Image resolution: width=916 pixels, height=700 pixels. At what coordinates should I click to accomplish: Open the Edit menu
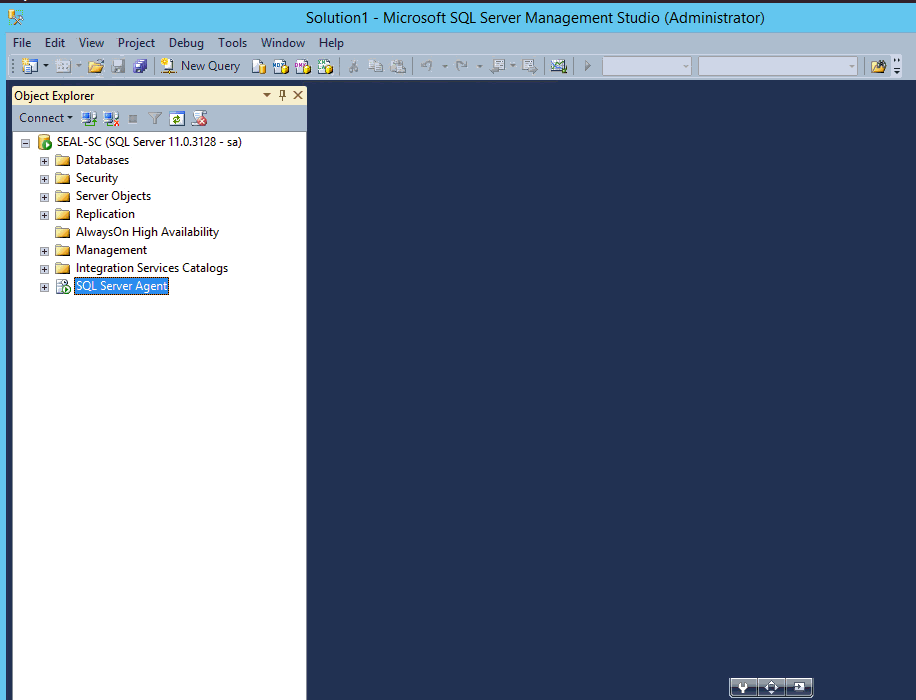(x=55, y=43)
